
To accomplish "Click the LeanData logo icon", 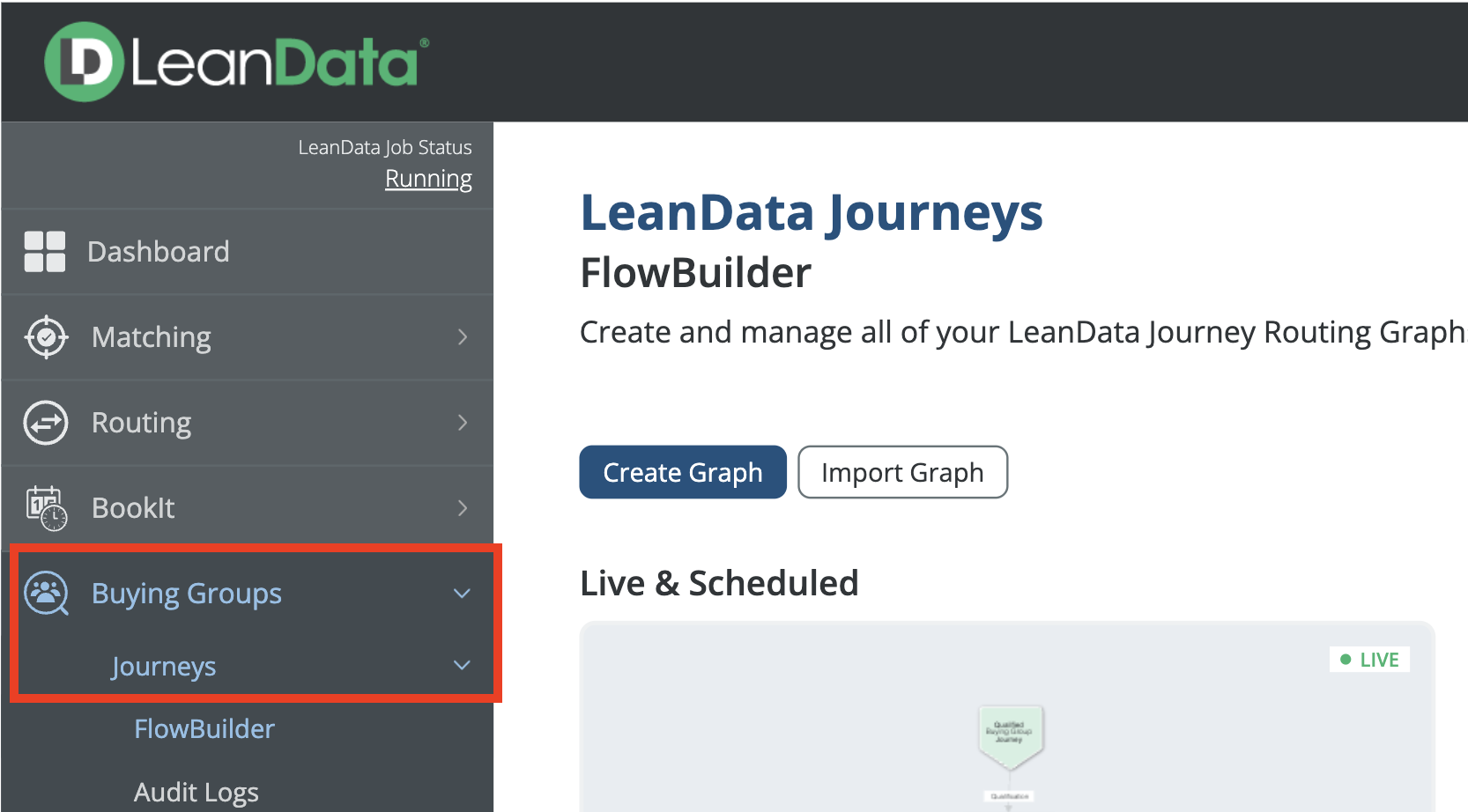I will point(84,62).
